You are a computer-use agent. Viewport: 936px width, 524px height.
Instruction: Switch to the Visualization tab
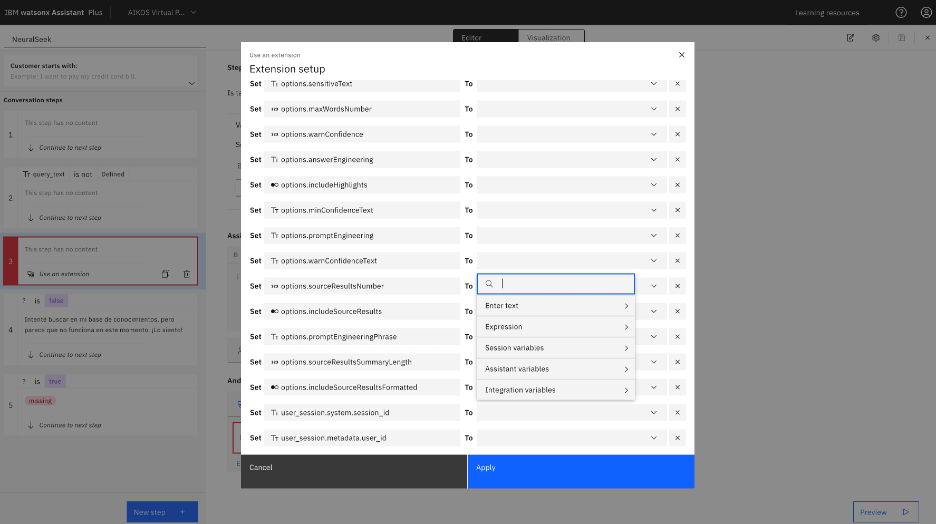(551, 37)
